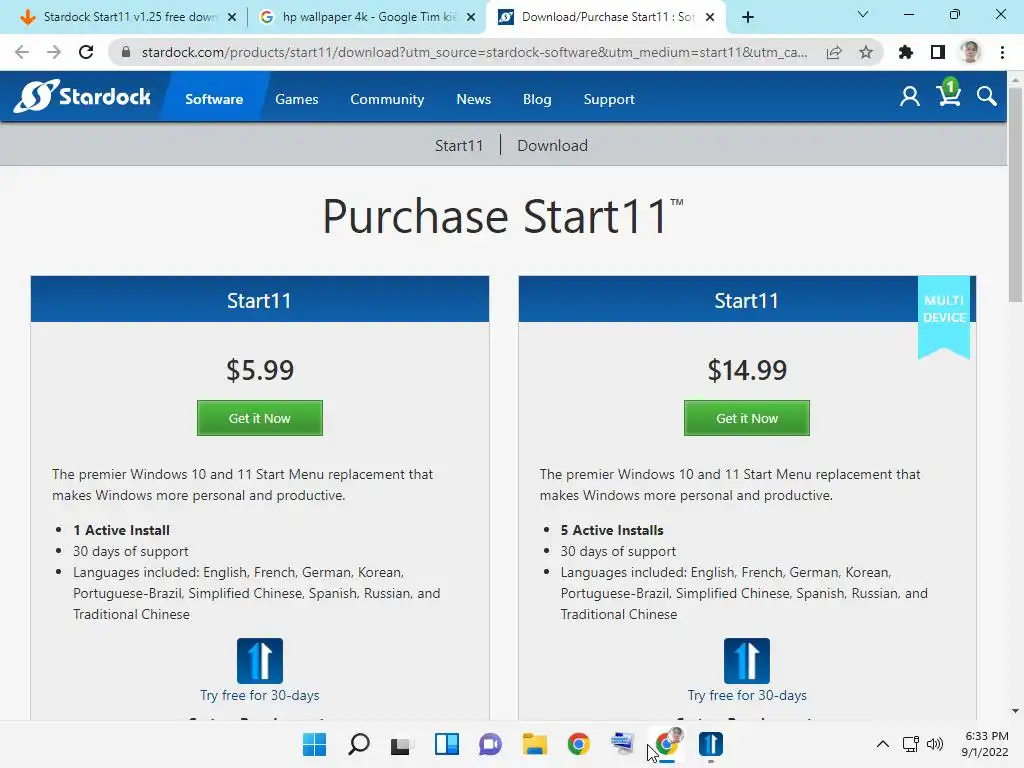Close the Stardock Start11 v1.25 tab
The height and width of the screenshot is (768, 1024).
click(232, 17)
